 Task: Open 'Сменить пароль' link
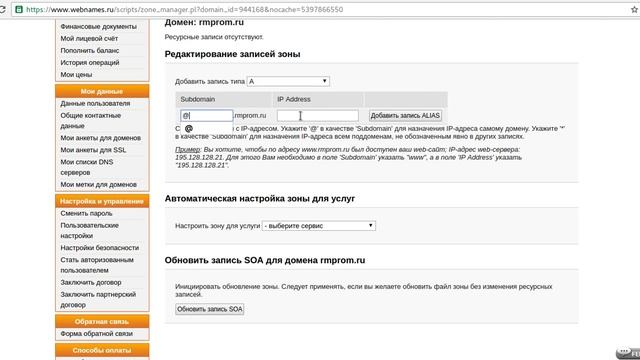coord(86,213)
